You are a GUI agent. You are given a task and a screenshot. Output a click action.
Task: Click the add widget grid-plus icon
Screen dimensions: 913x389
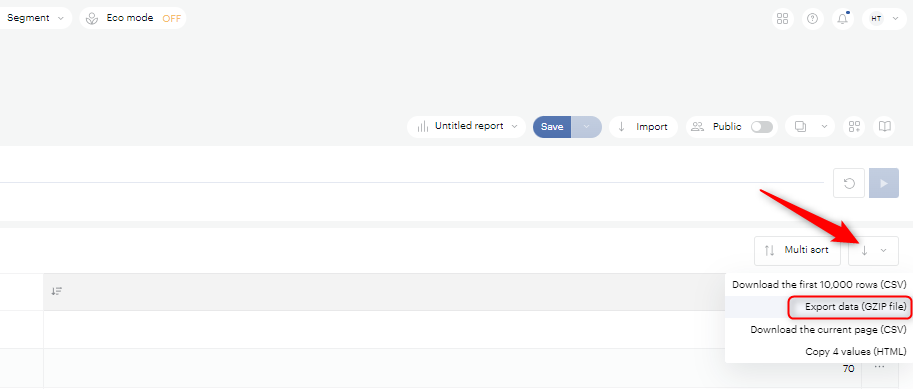[x=854, y=126]
